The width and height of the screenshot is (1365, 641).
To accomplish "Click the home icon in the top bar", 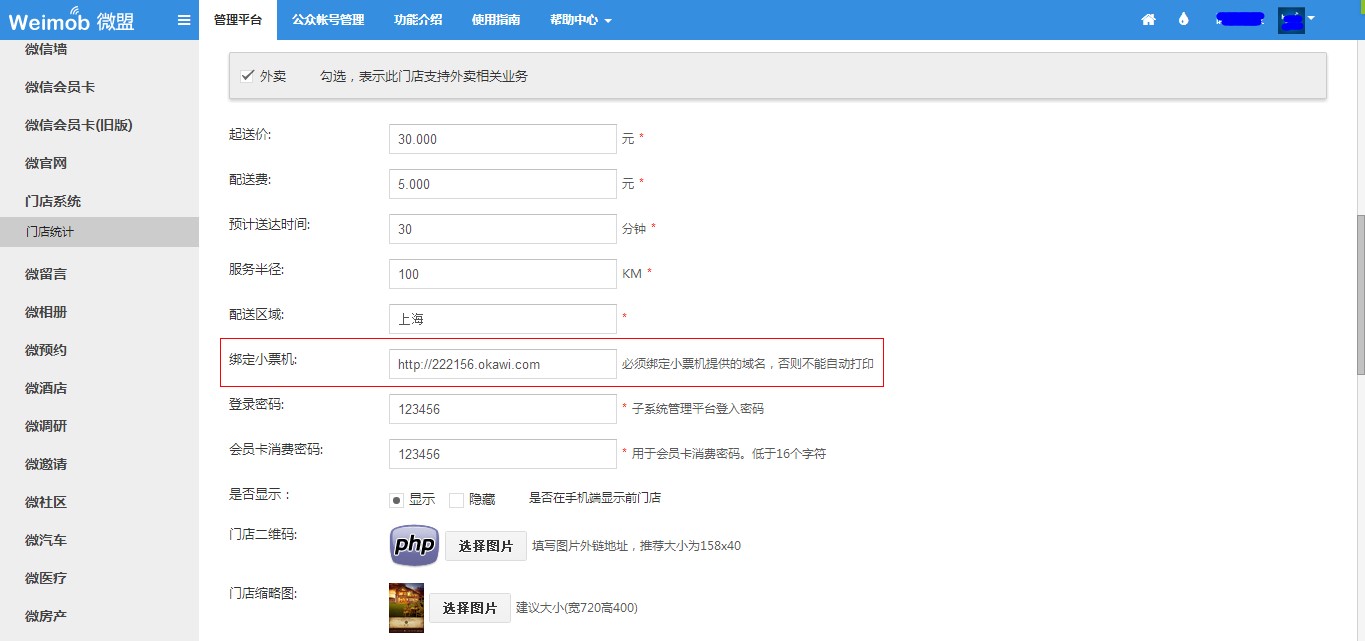I will tap(1148, 20).
